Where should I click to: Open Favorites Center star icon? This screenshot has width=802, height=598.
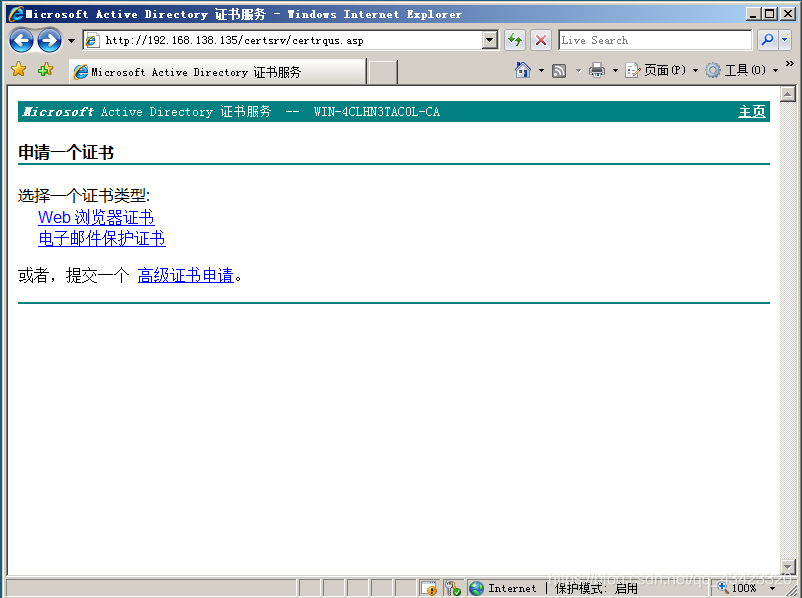[18, 69]
